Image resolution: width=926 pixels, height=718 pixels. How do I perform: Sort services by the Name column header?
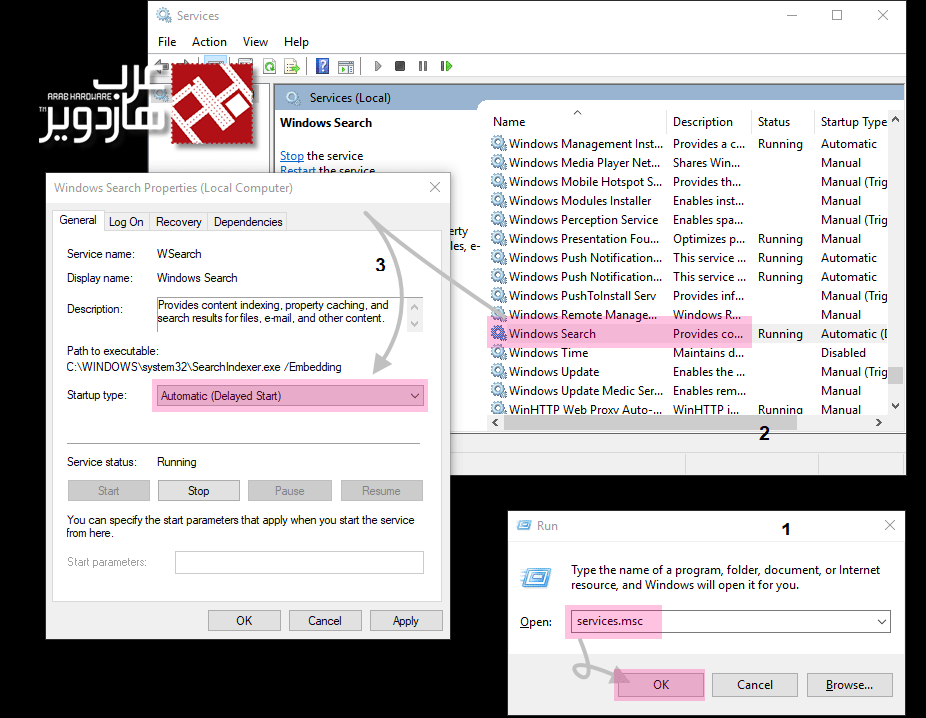coord(509,122)
